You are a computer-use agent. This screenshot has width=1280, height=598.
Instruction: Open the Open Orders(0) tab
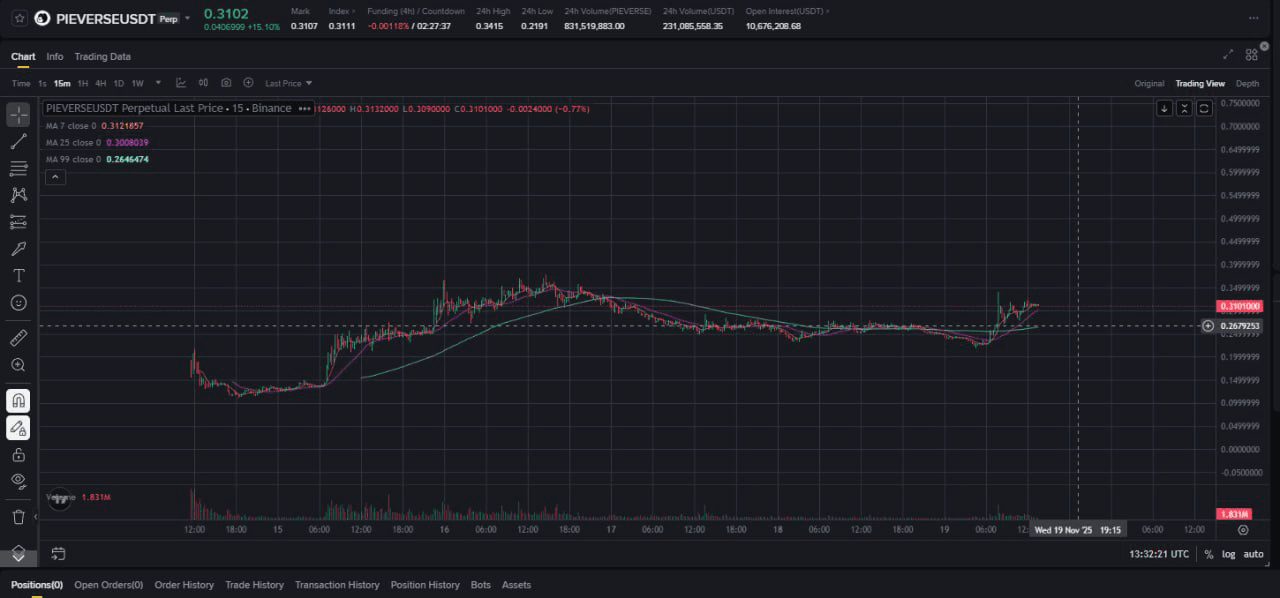108,585
